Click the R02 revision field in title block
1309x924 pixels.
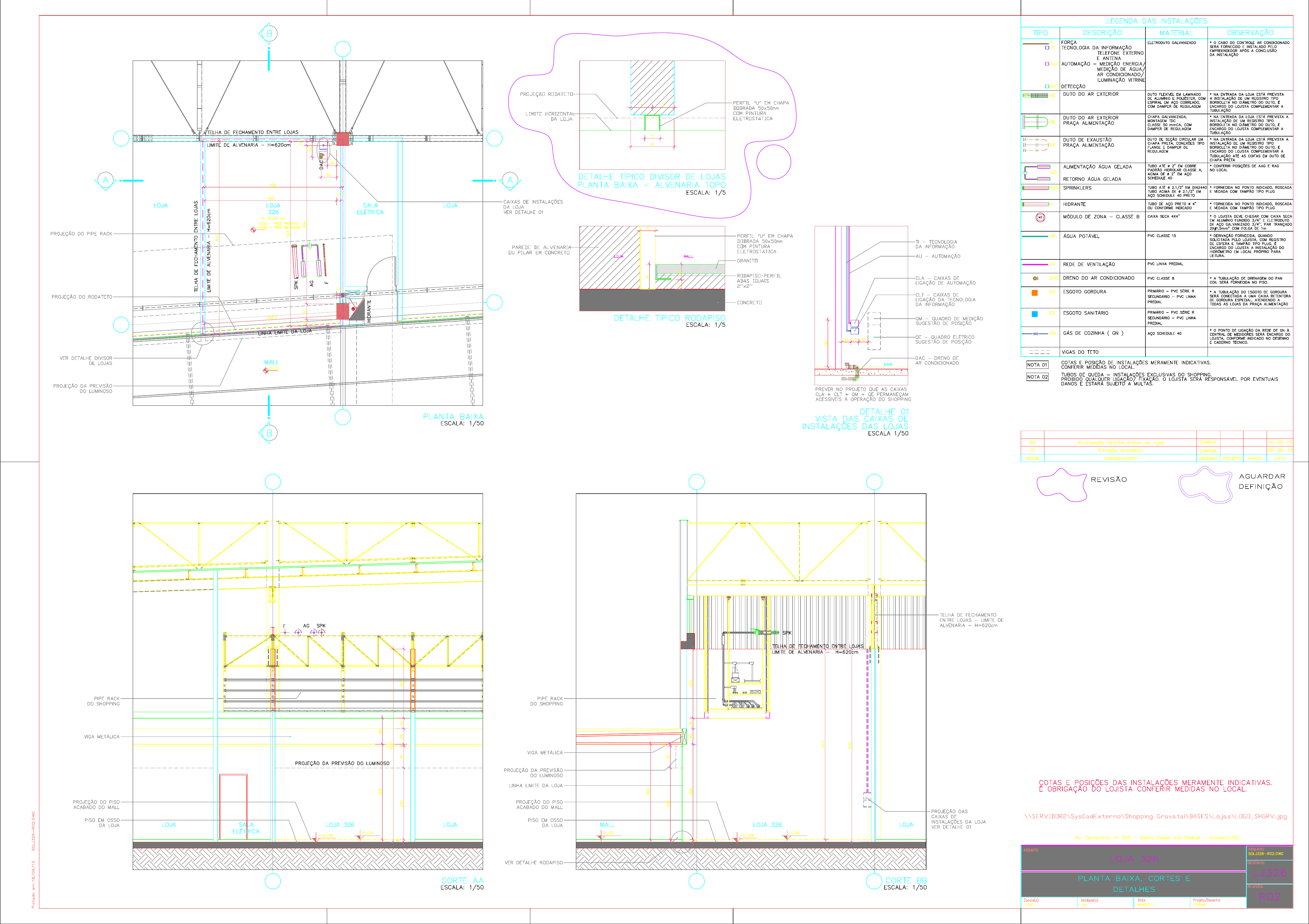(x=1270, y=897)
